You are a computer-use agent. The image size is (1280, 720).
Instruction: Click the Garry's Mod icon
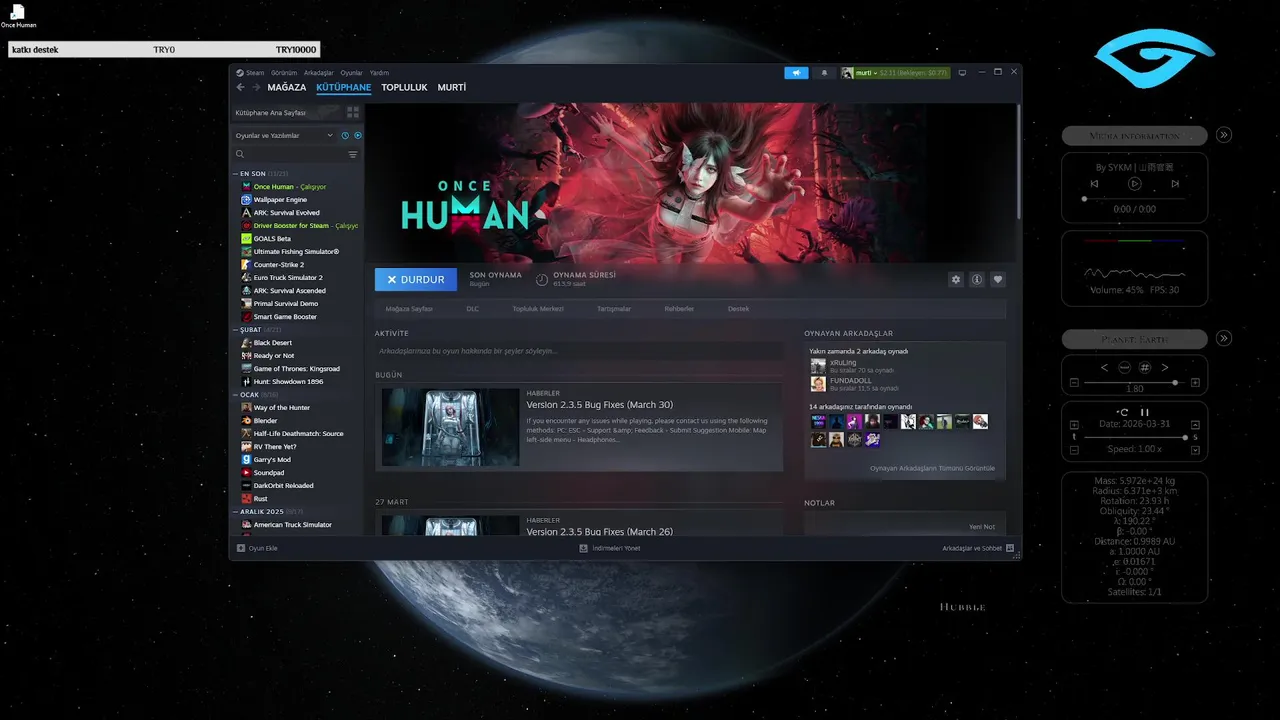click(246, 460)
